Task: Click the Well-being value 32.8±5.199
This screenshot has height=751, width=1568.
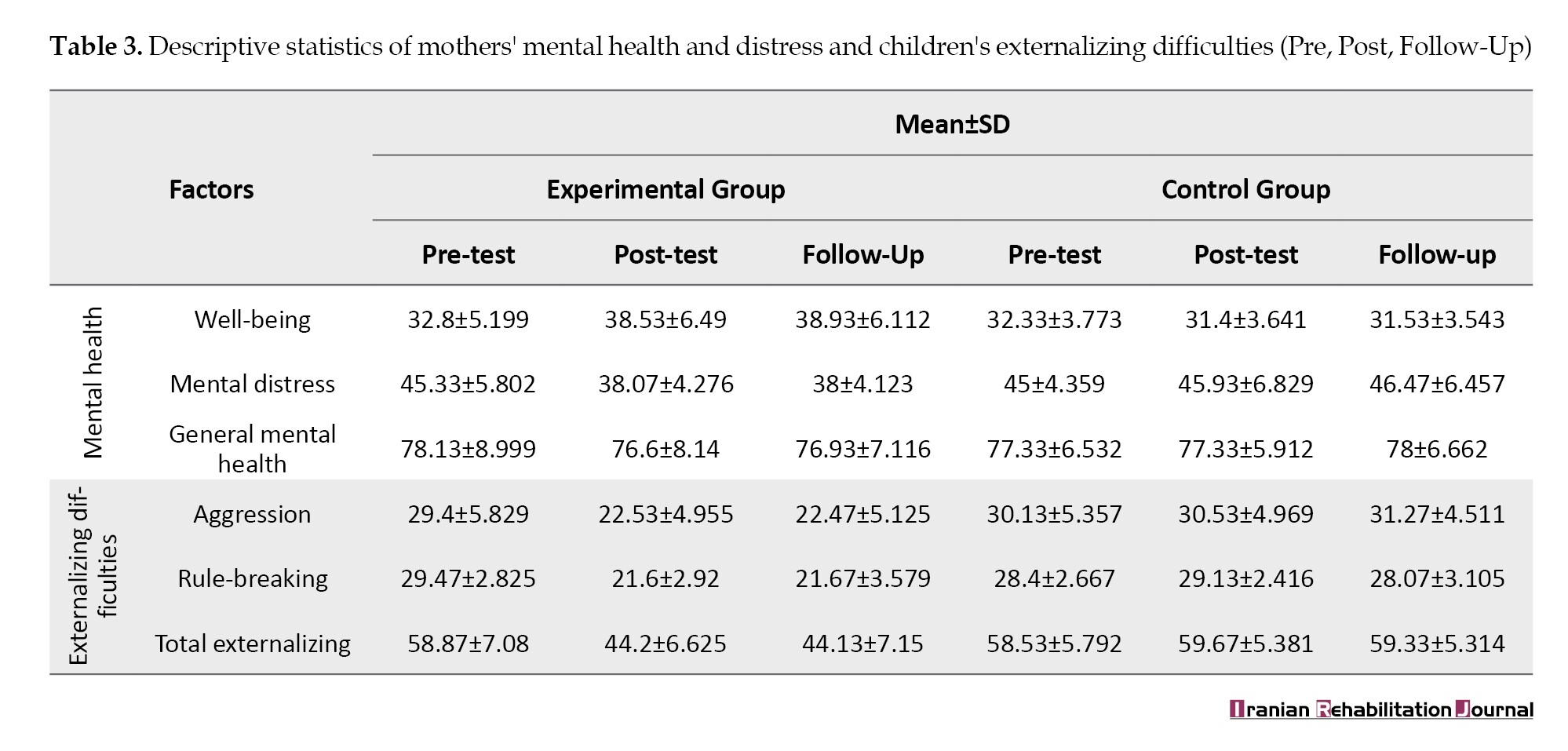Action: [468, 319]
